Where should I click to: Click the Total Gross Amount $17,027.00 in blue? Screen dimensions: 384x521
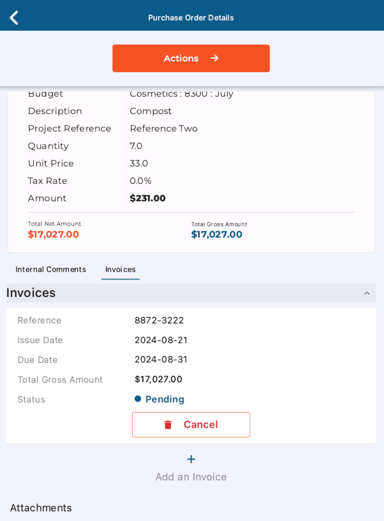pos(217,234)
